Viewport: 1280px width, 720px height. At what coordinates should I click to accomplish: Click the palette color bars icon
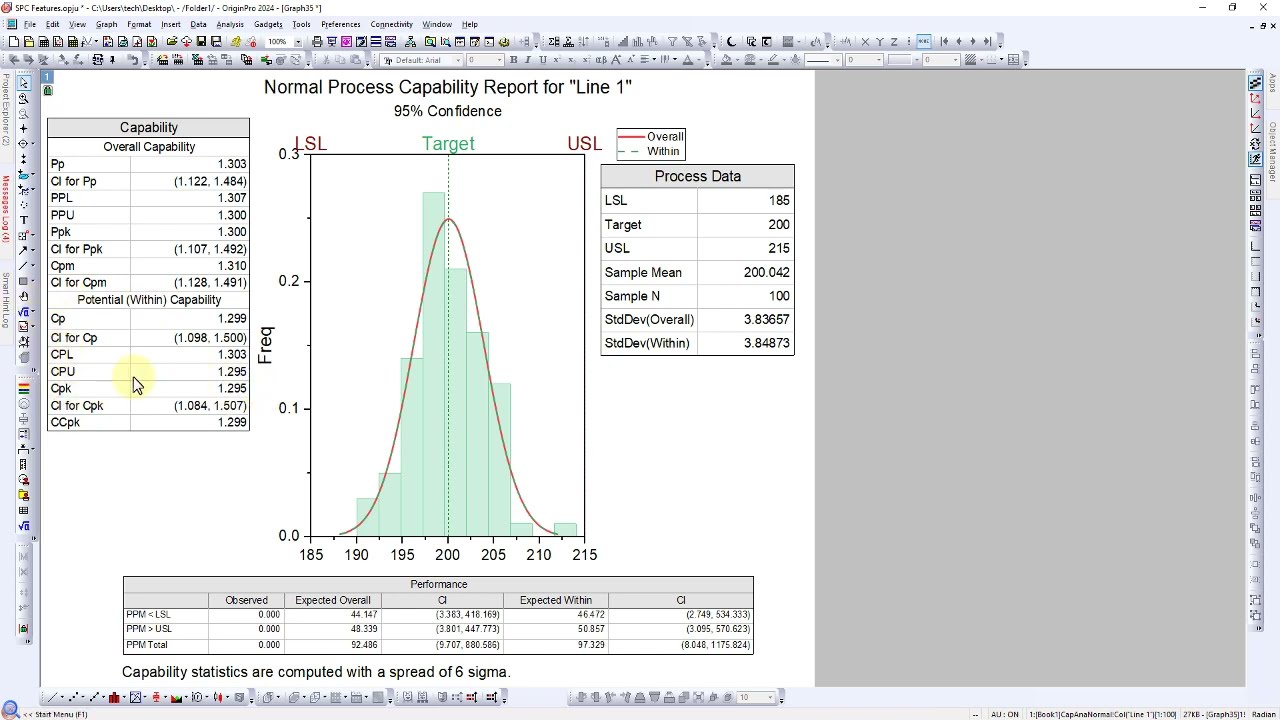pyautogui.click(x=23, y=388)
